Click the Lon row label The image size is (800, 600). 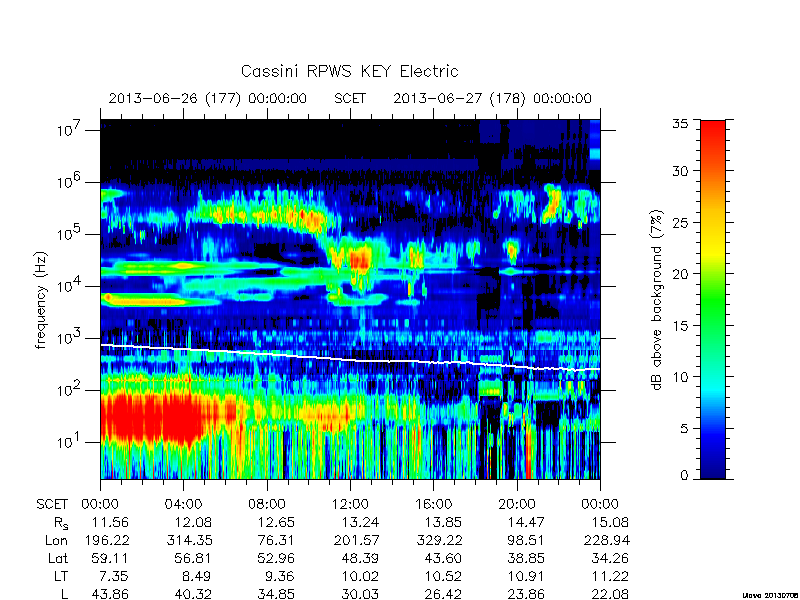[x=56, y=540]
